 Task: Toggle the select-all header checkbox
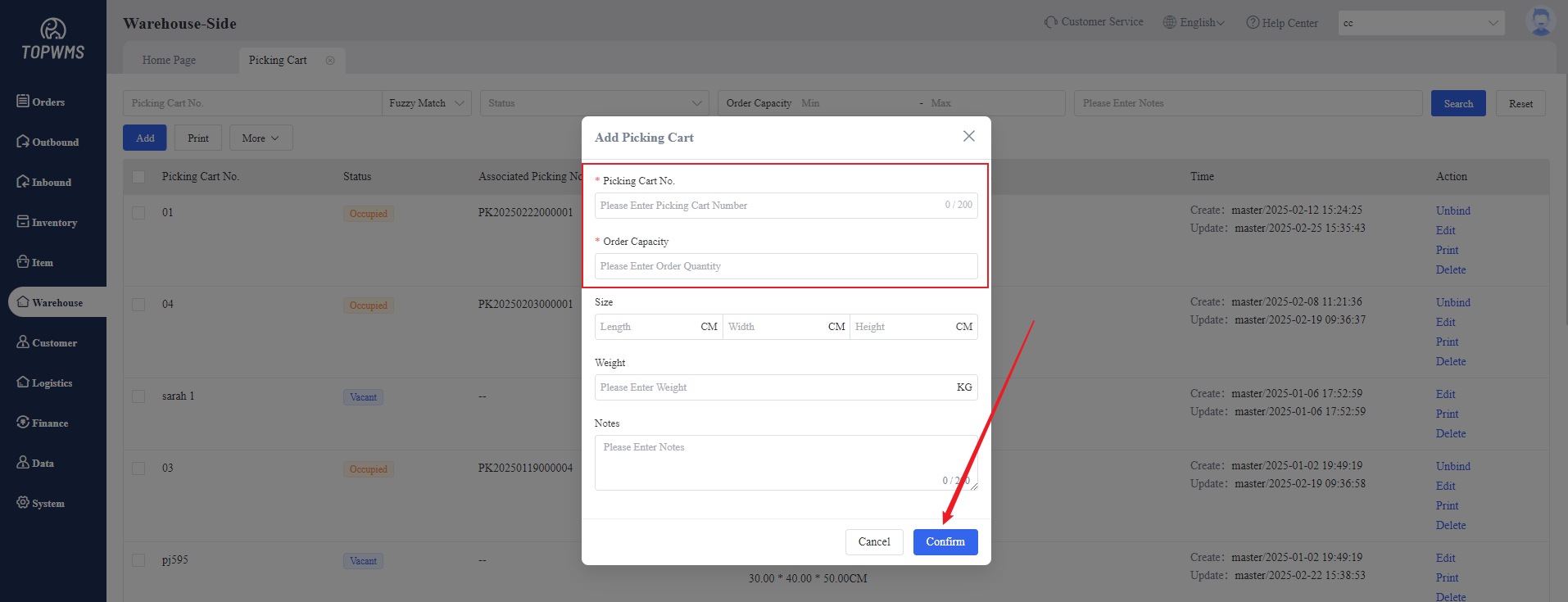(138, 177)
